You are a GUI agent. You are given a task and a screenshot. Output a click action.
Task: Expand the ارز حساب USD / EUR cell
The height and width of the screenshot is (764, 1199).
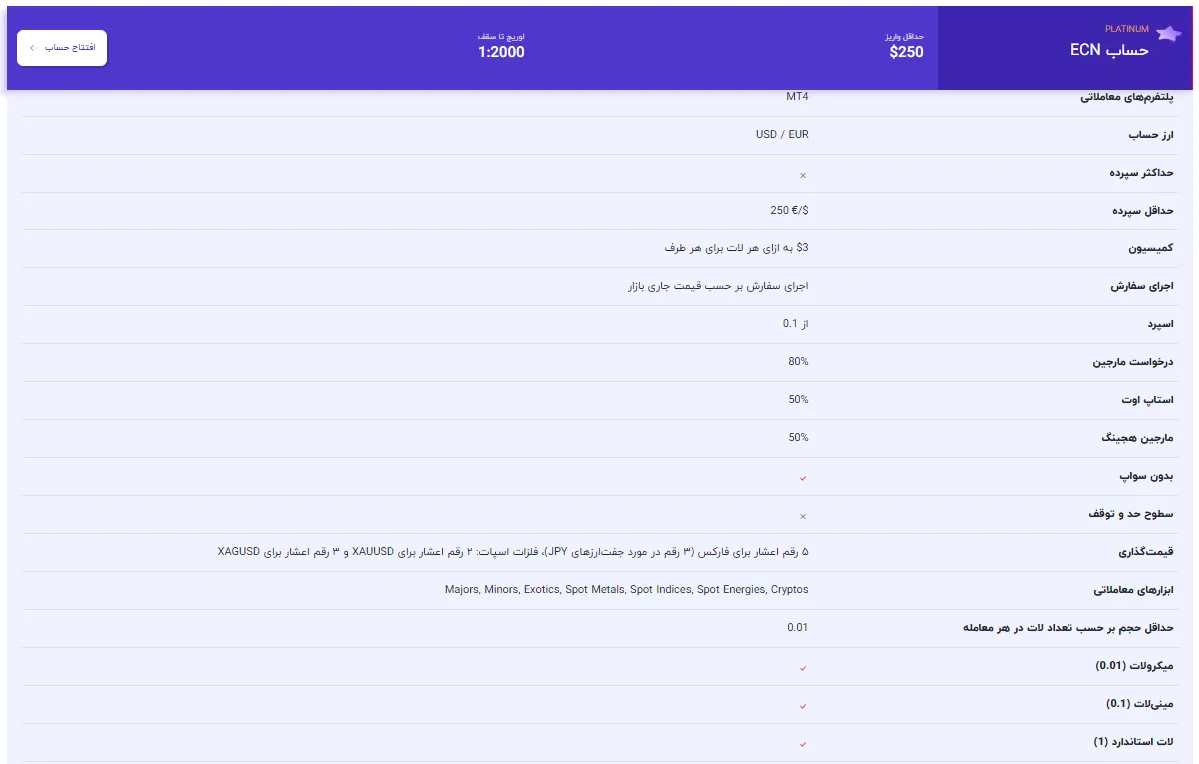click(783, 134)
